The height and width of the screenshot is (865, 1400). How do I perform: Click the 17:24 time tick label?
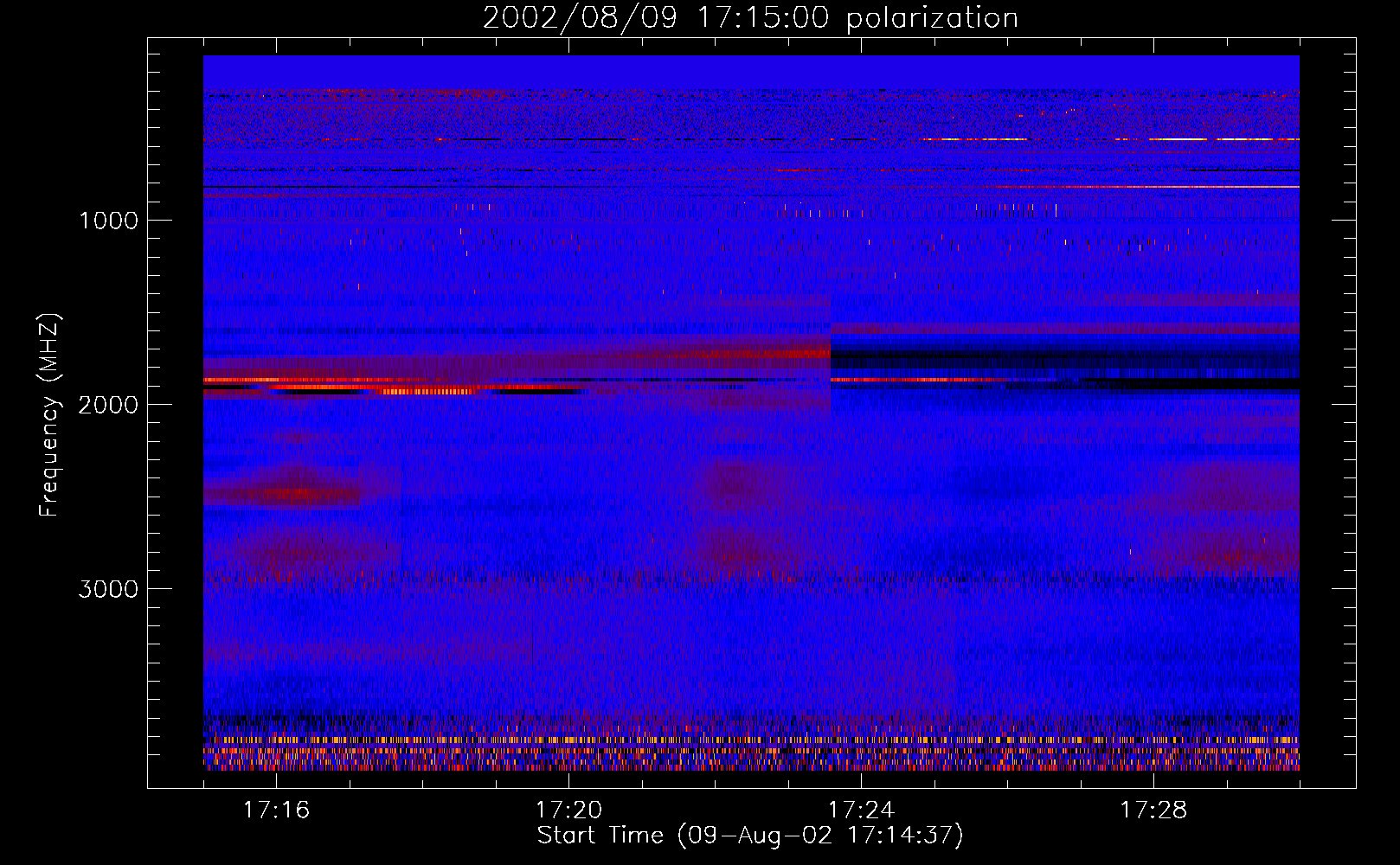[x=861, y=810]
